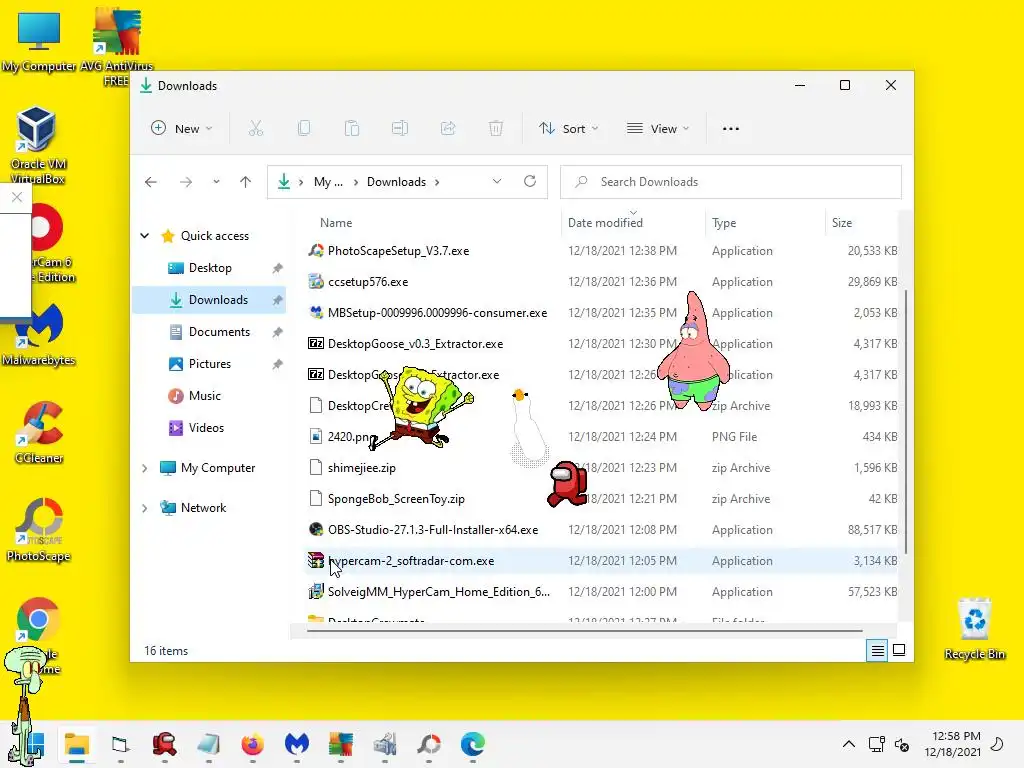Go back with the left arrow
Screen dimensions: 1024x768
click(x=151, y=182)
